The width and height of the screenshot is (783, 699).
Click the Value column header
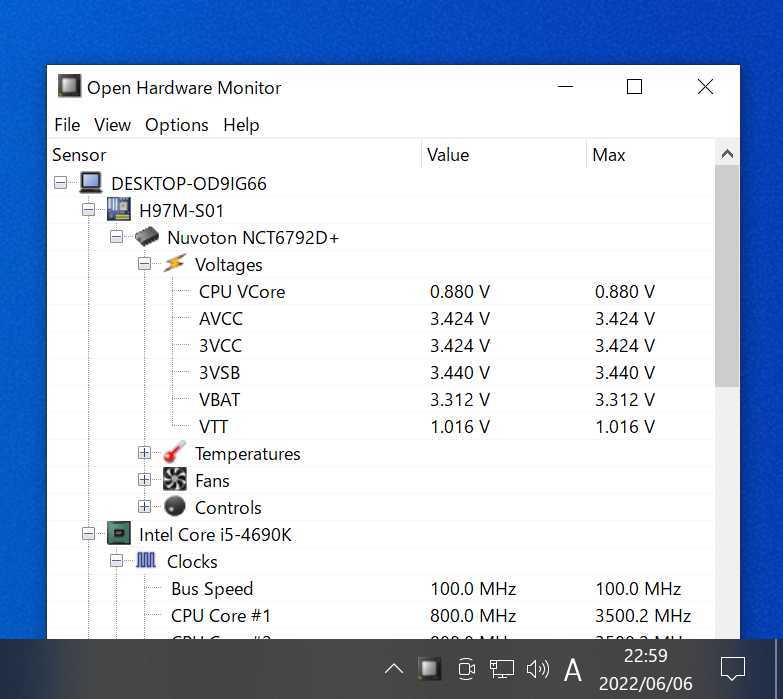(504, 155)
